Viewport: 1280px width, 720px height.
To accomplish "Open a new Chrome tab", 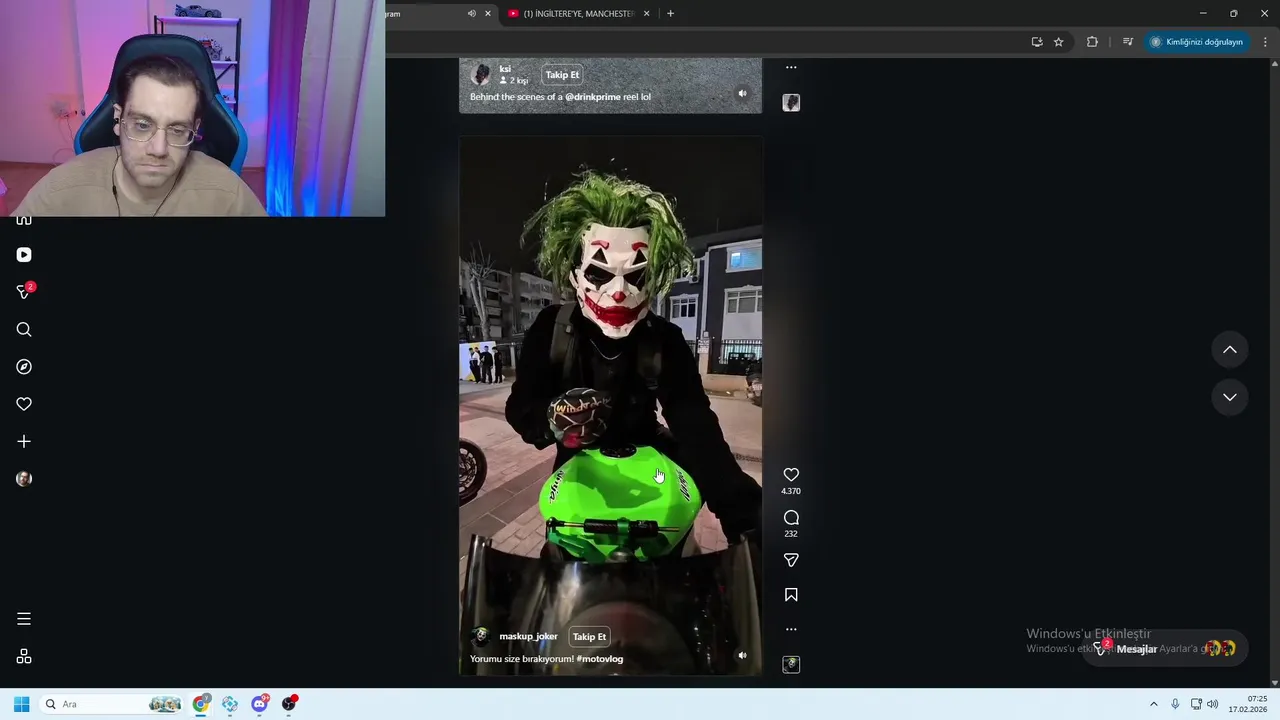I will point(670,14).
